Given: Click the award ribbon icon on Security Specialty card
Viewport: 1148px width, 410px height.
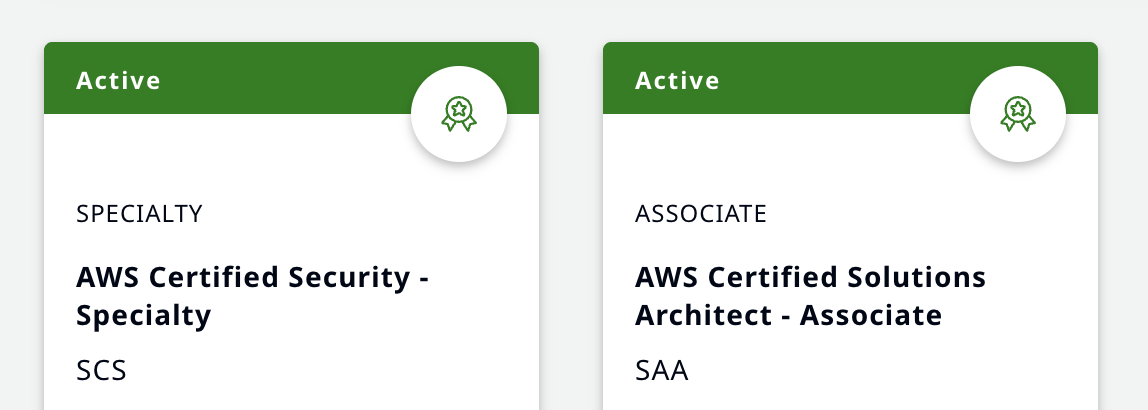Looking at the screenshot, I should pos(459,114).
